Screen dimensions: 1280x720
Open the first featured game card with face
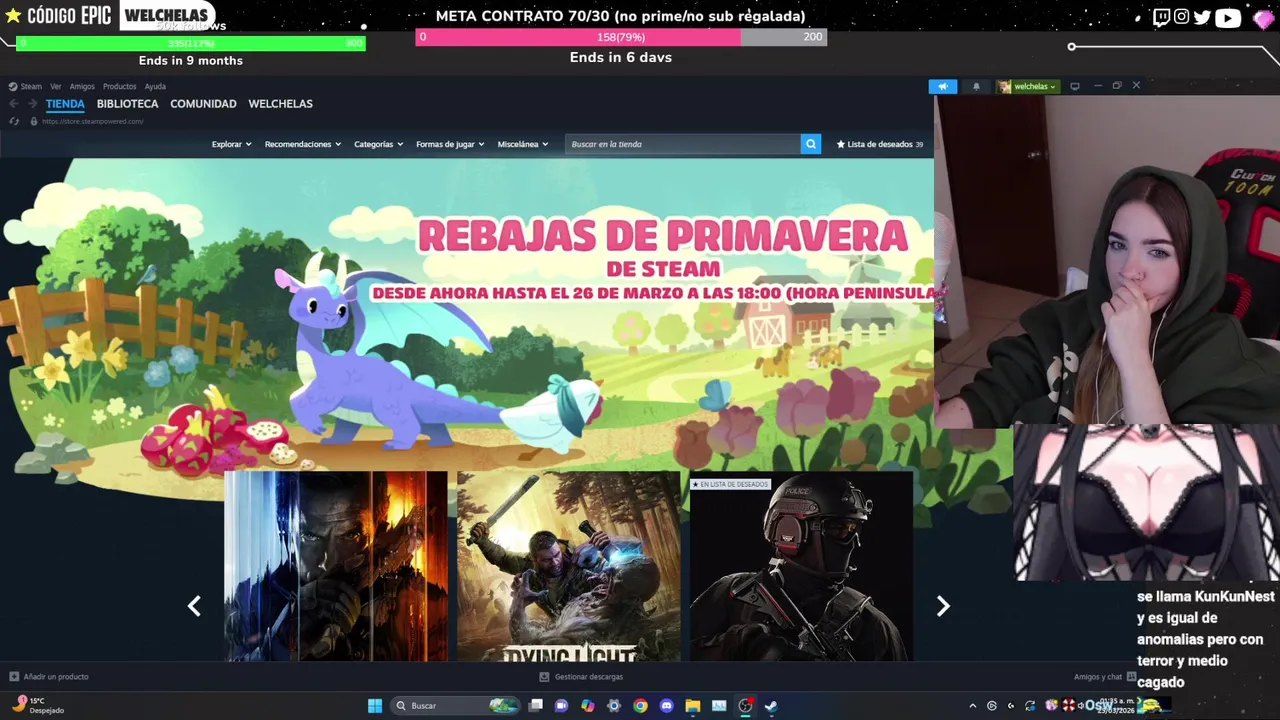(336, 566)
